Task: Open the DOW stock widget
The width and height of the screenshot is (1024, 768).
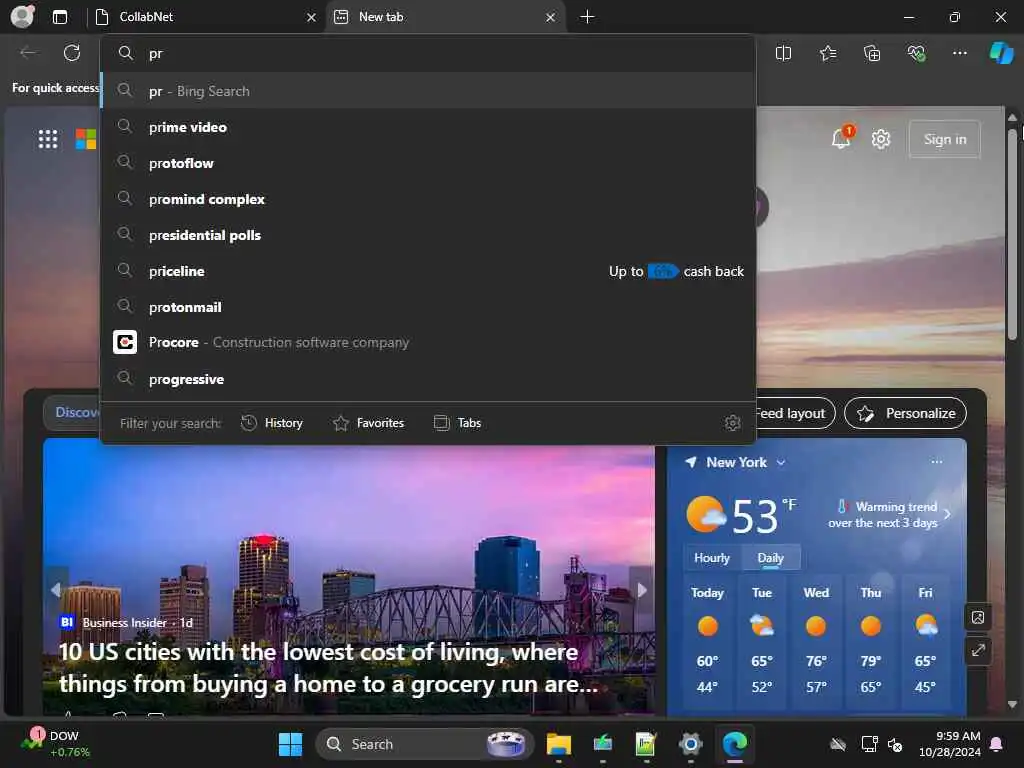Action: click(x=56, y=743)
